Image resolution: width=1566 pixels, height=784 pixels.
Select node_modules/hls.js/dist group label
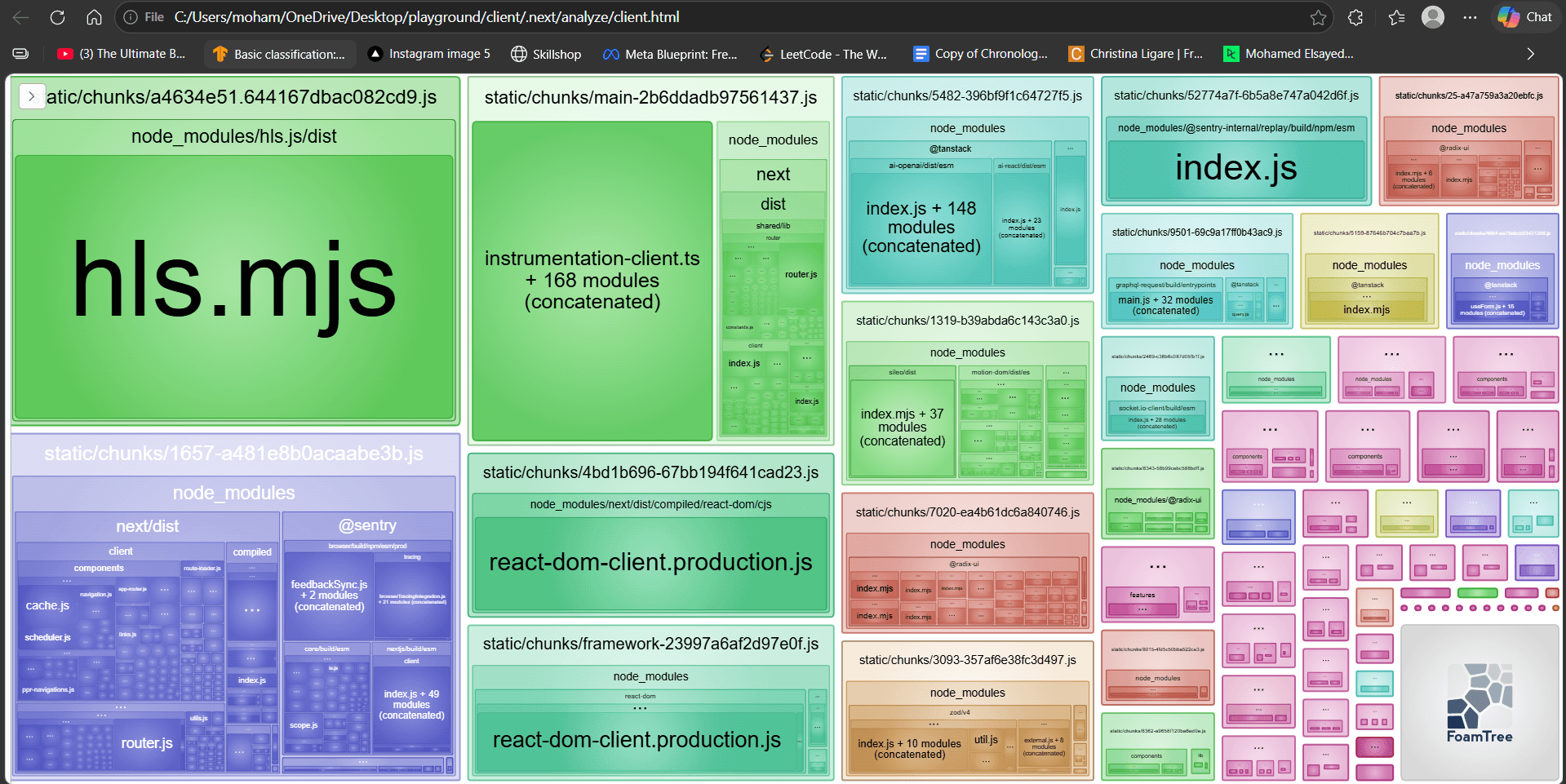point(234,136)
